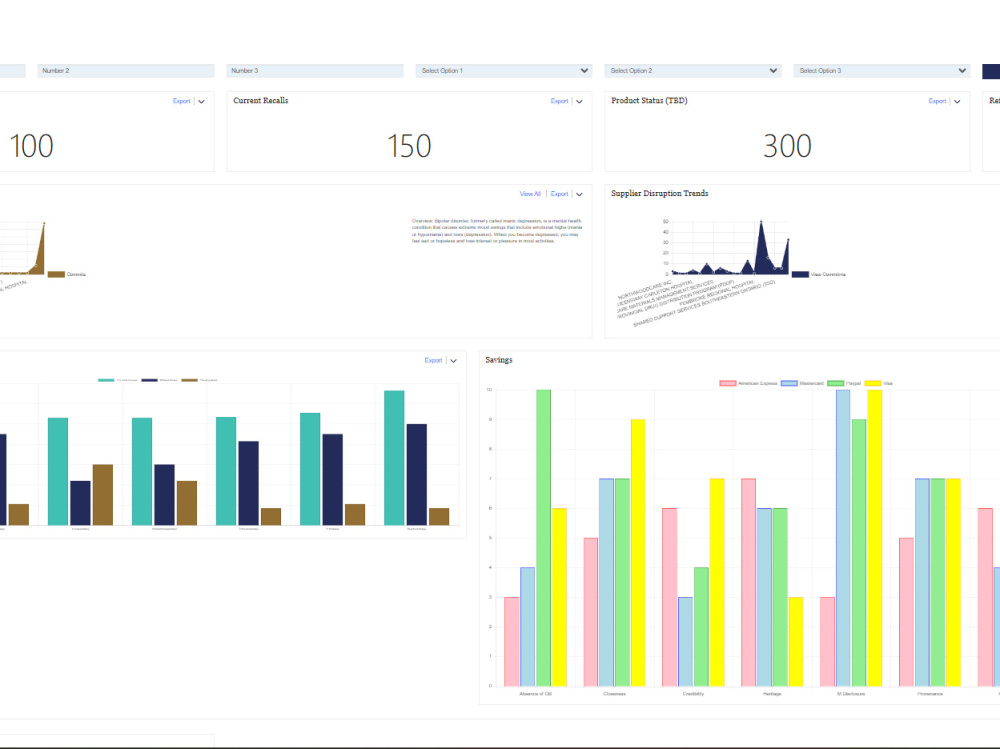The height and width of the screenshot is (749, 1000).
Task: Open the Select Option 1 dropdown
Action: pyautogui.click(x=504, y=71)
